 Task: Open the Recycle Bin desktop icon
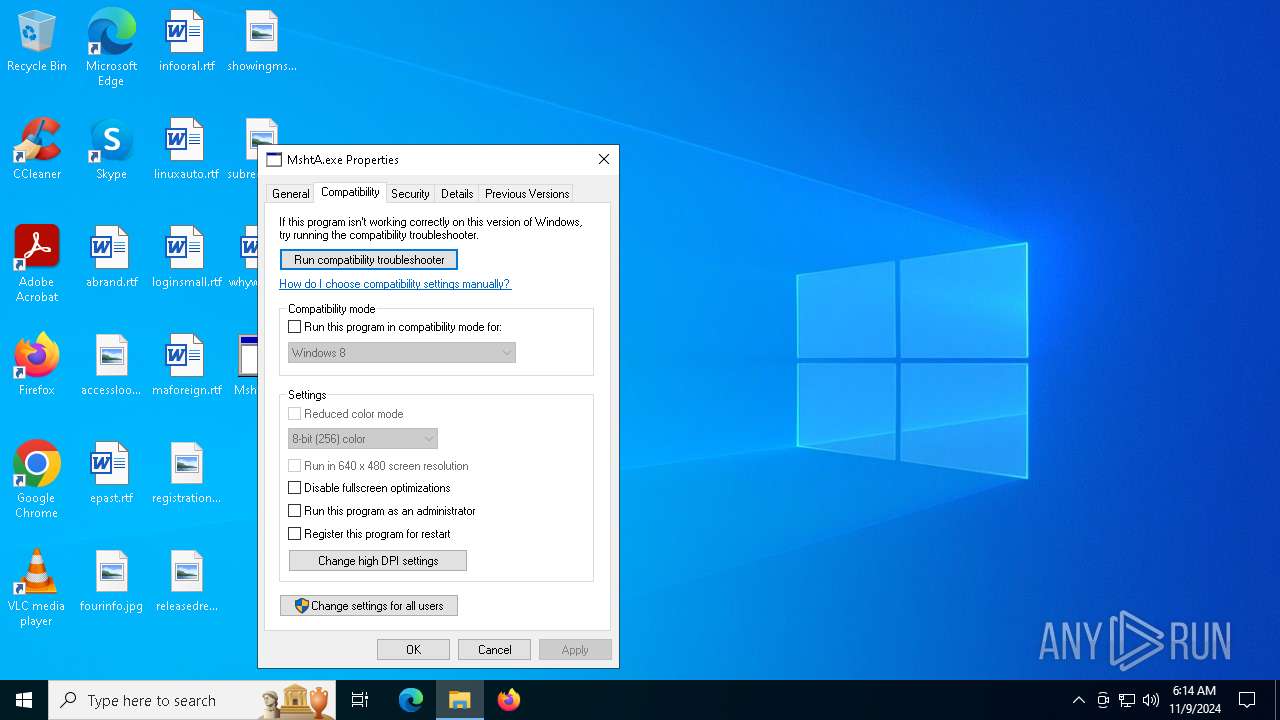37,42
